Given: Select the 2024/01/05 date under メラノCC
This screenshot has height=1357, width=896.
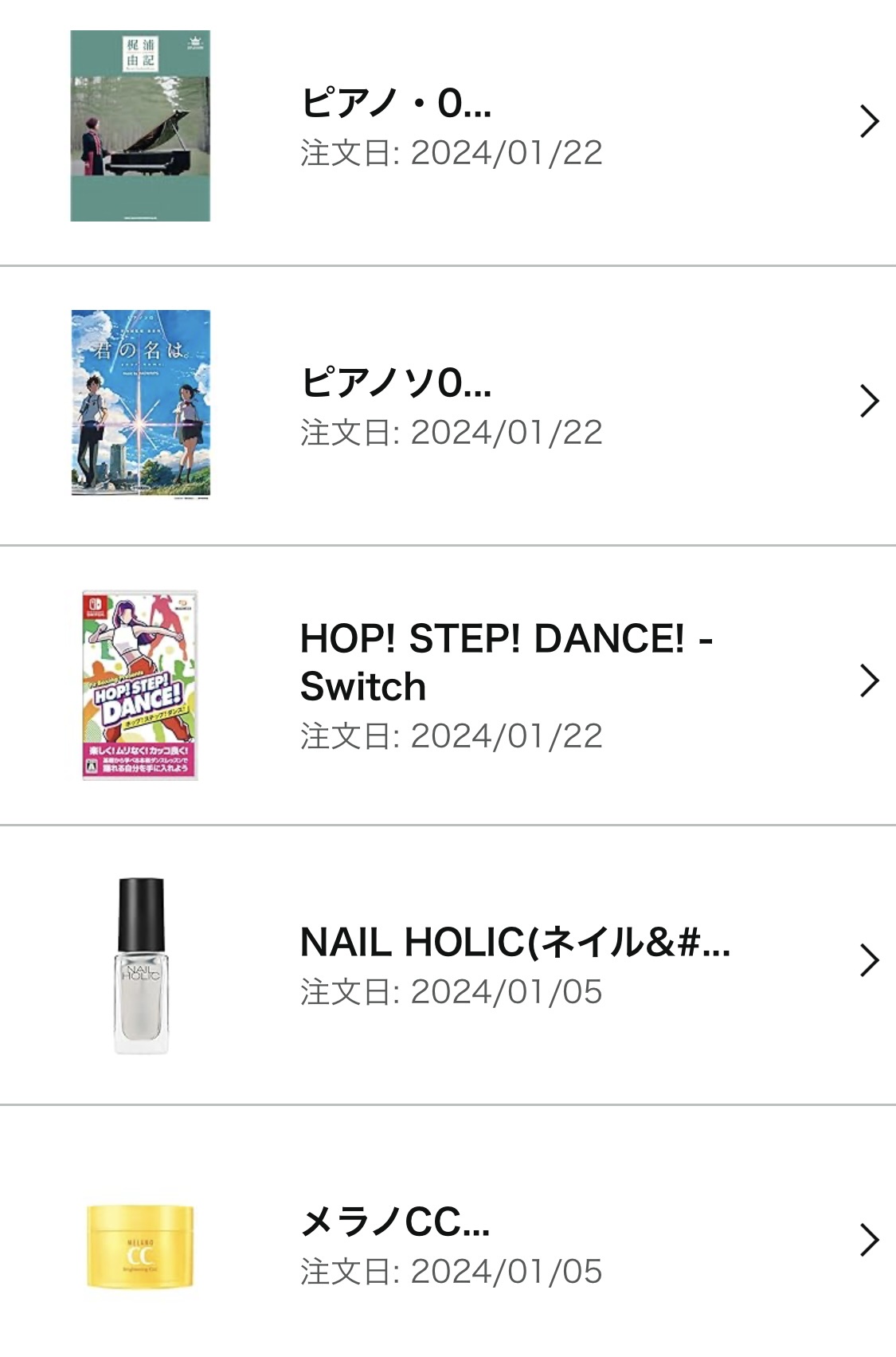Looking at the screenshot, I should 451,1272.
